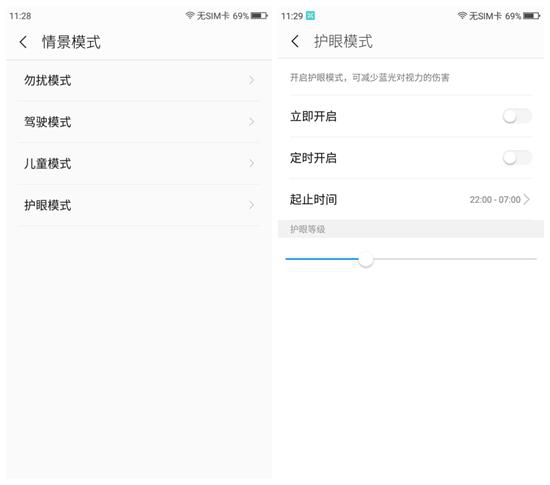Tap battery icon in left status bar

(259, 15)
